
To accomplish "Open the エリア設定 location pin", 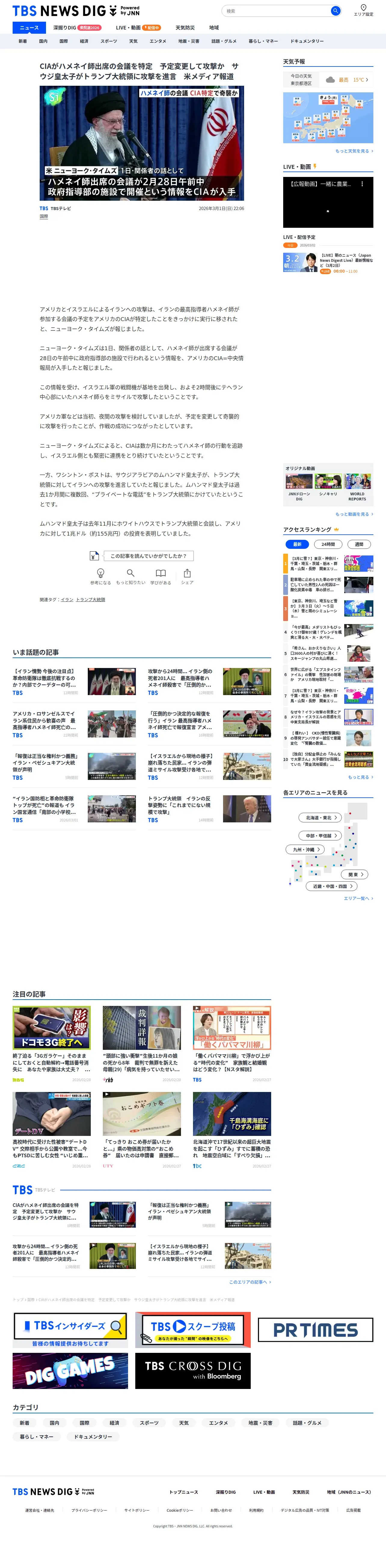I will coord(363,10).
